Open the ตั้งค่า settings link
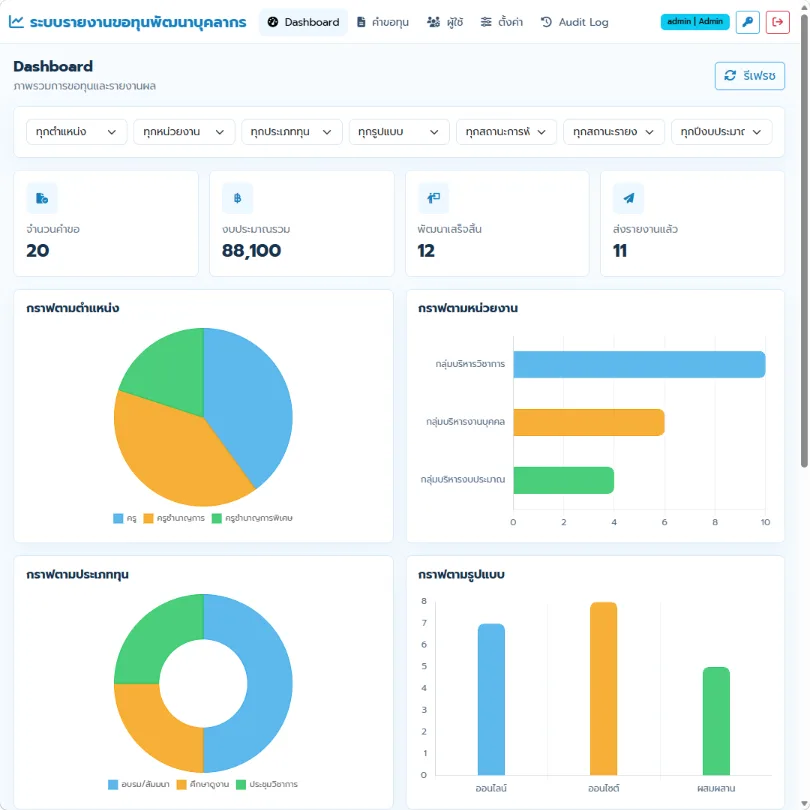810x810 pixels. click(x=501, y=22)
